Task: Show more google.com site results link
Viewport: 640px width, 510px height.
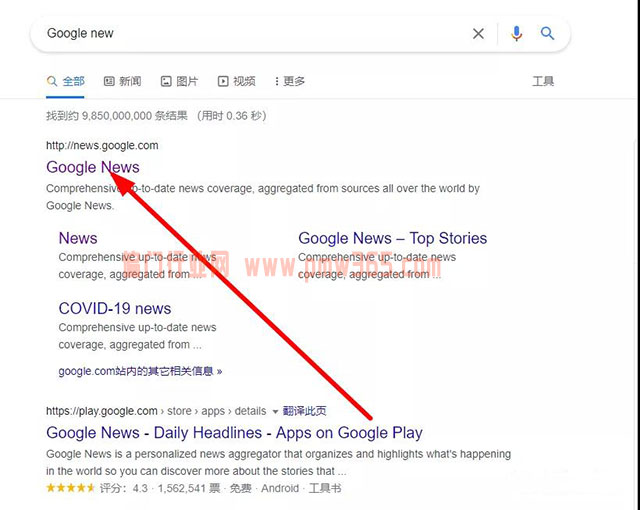Action: 140,371
